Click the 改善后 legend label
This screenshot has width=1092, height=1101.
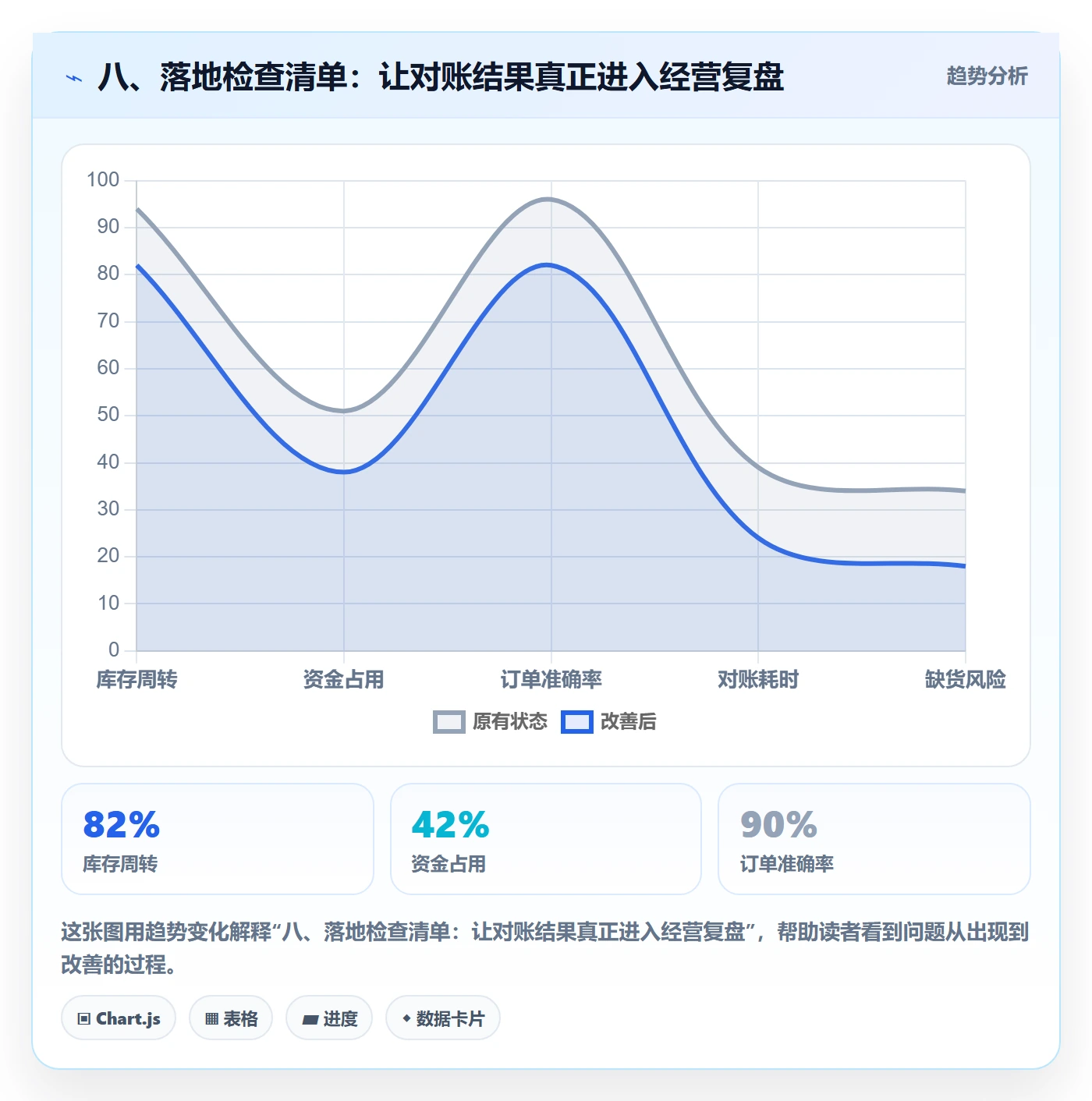[629, 722]
